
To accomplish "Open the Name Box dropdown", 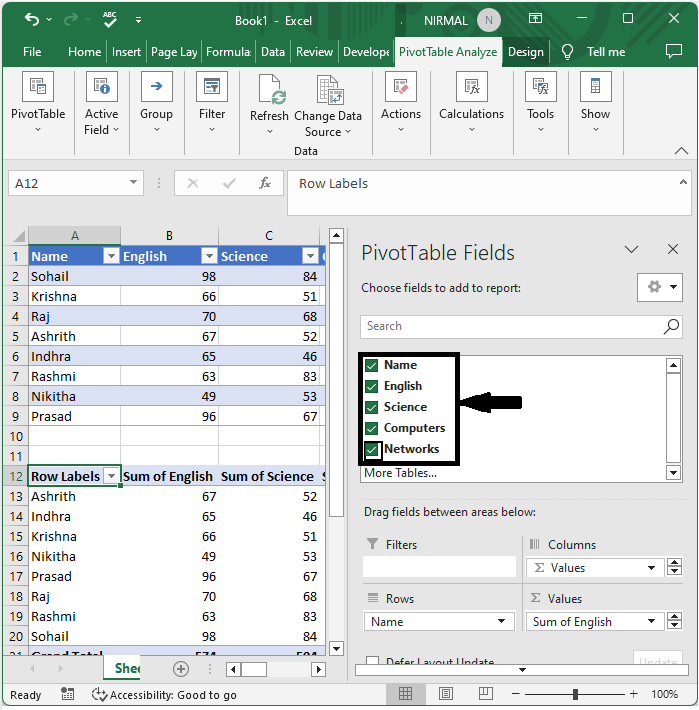I will 133,182.
